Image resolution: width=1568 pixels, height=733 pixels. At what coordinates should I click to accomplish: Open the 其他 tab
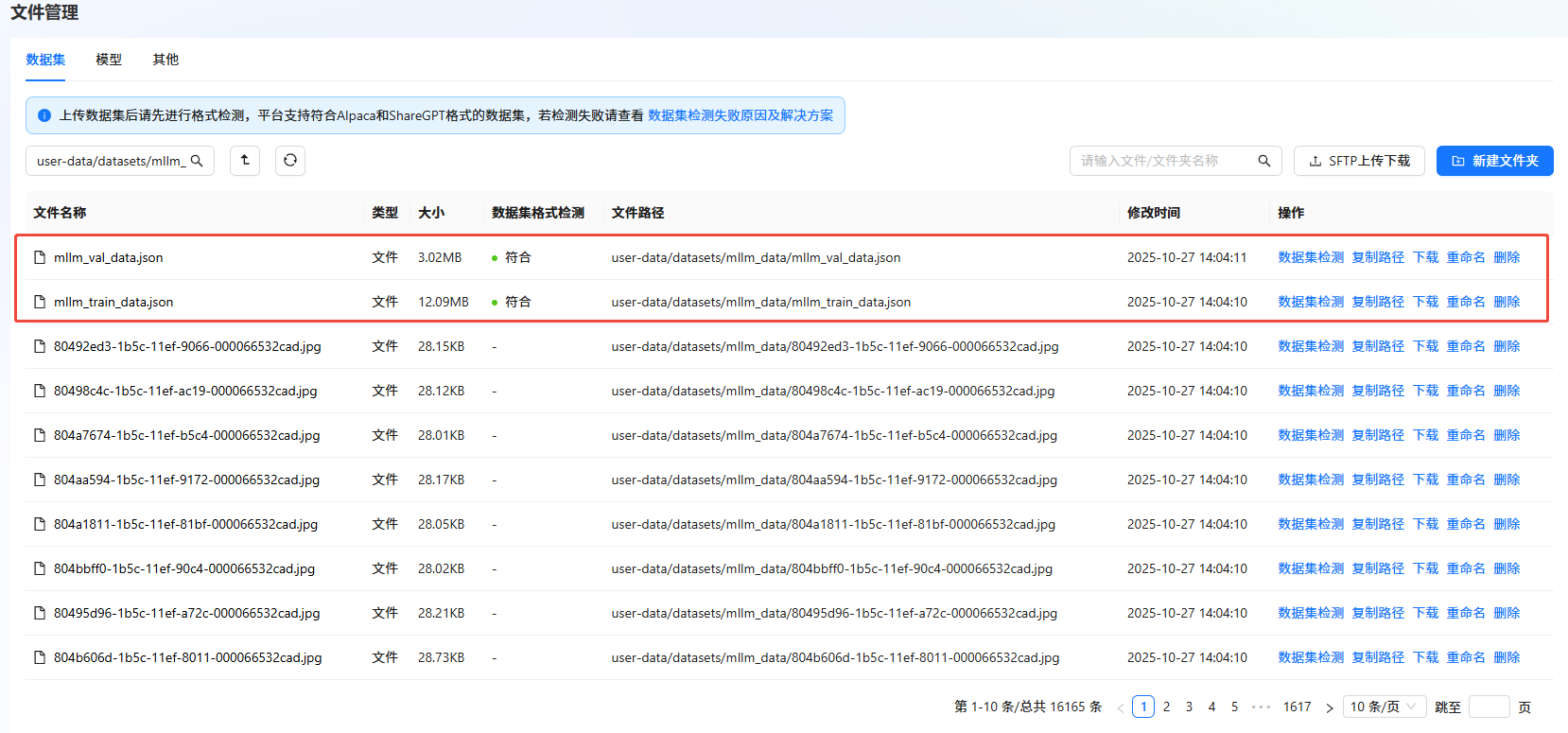[x=166, y=60]
